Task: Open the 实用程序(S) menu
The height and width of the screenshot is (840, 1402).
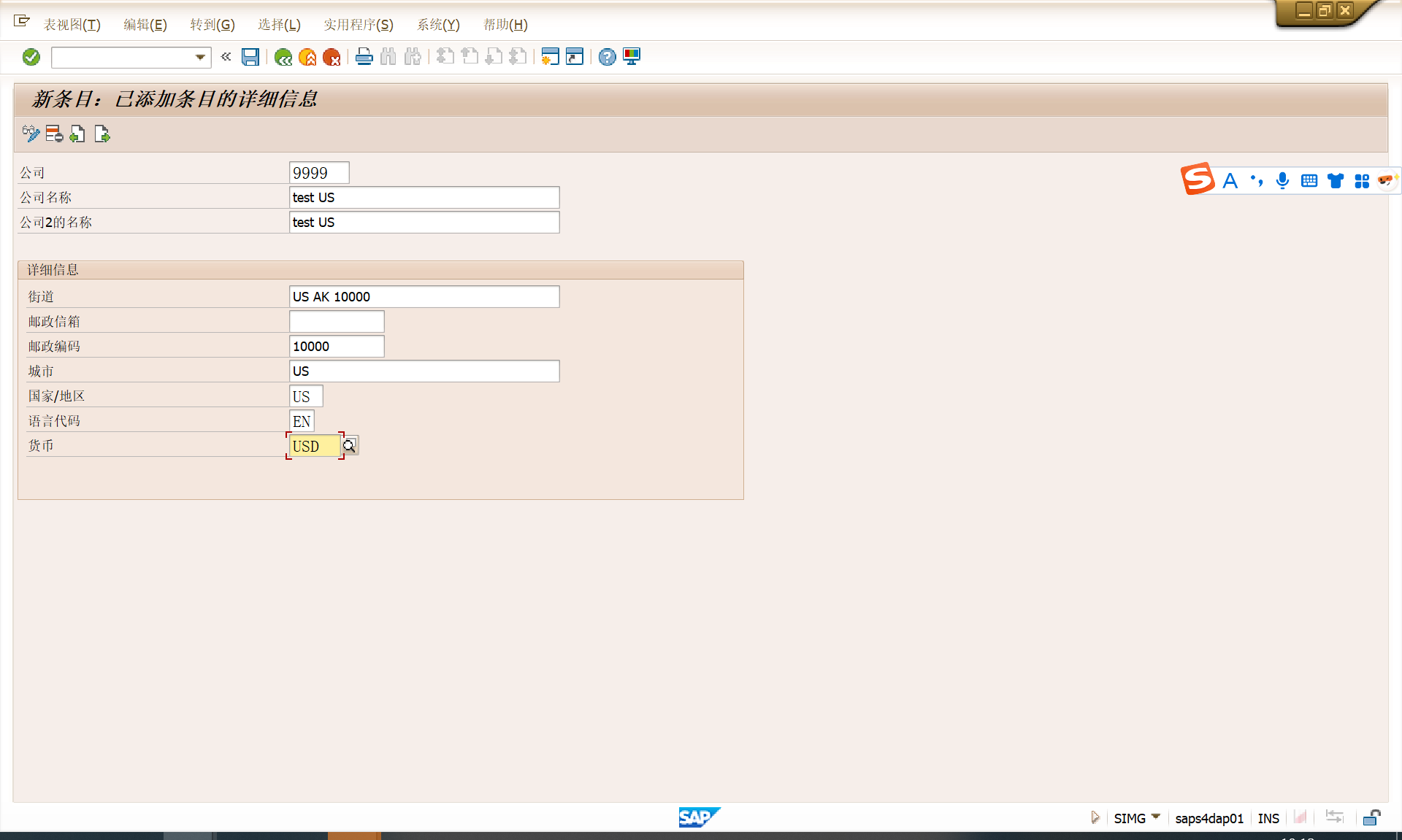Action: coord(358,25)
